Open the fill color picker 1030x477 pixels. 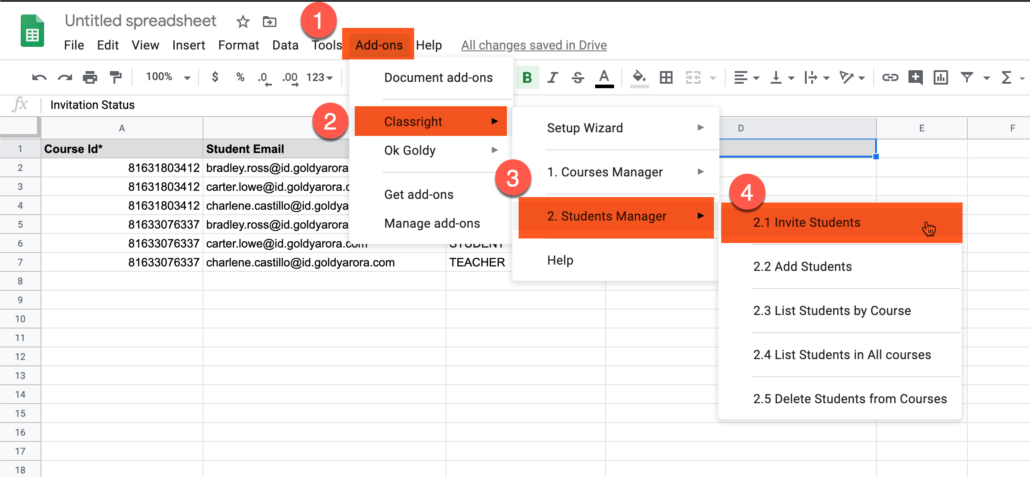[x=640, y=78]
